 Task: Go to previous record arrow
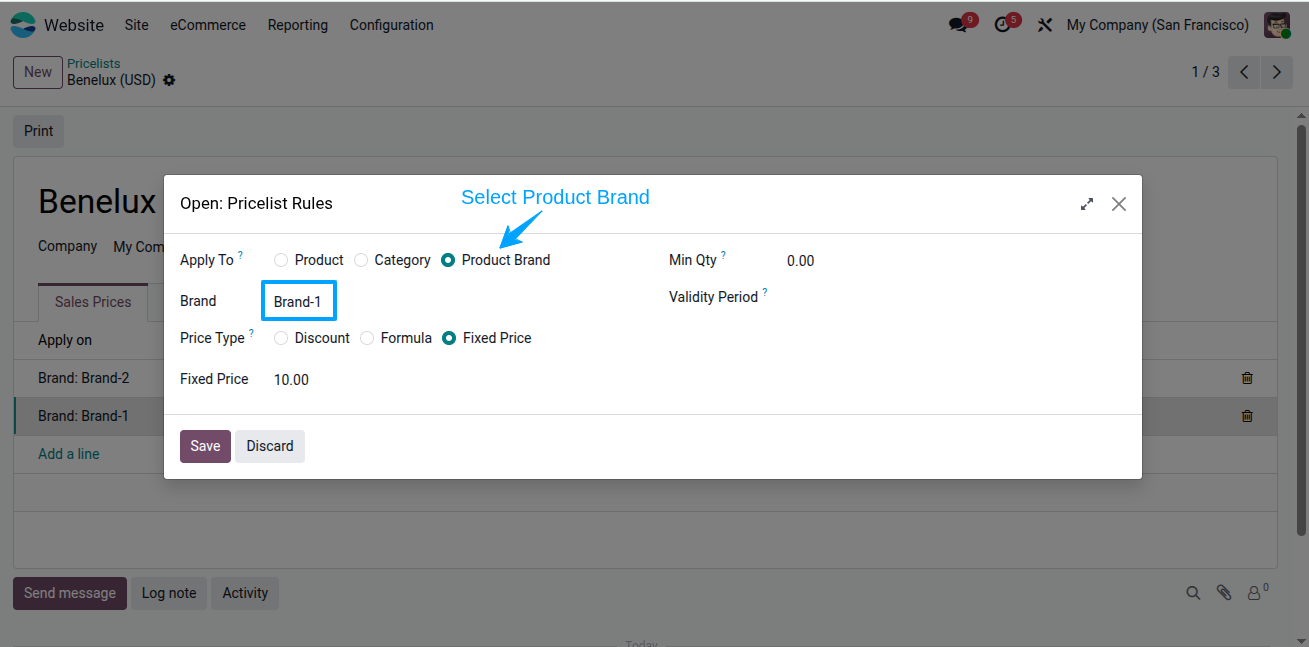click(1244, 72)
